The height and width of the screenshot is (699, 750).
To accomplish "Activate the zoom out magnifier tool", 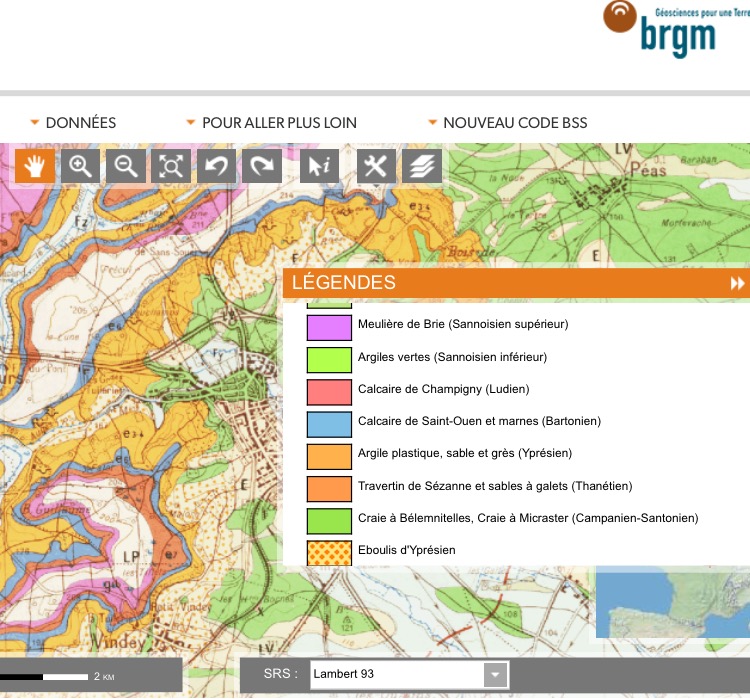I will (x=126, y=166).
